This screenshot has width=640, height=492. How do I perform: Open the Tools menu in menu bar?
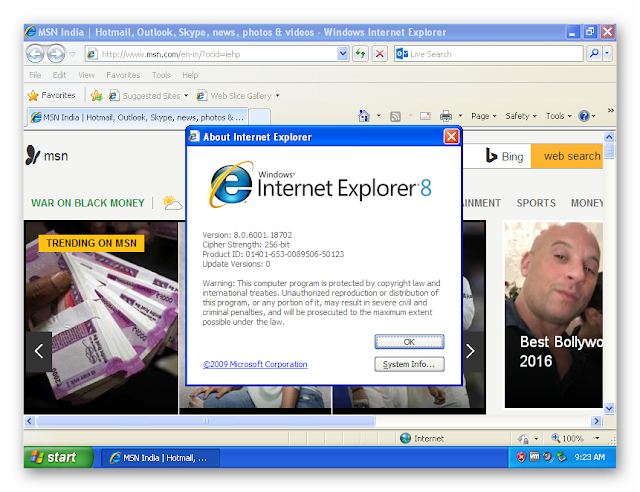tap(161, 75)
